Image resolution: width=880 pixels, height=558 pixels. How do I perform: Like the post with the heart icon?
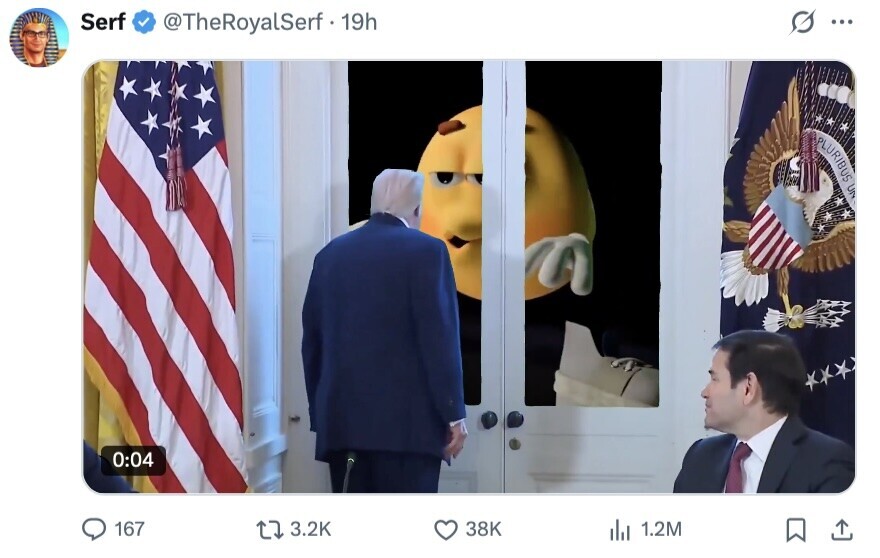[446, 529]
